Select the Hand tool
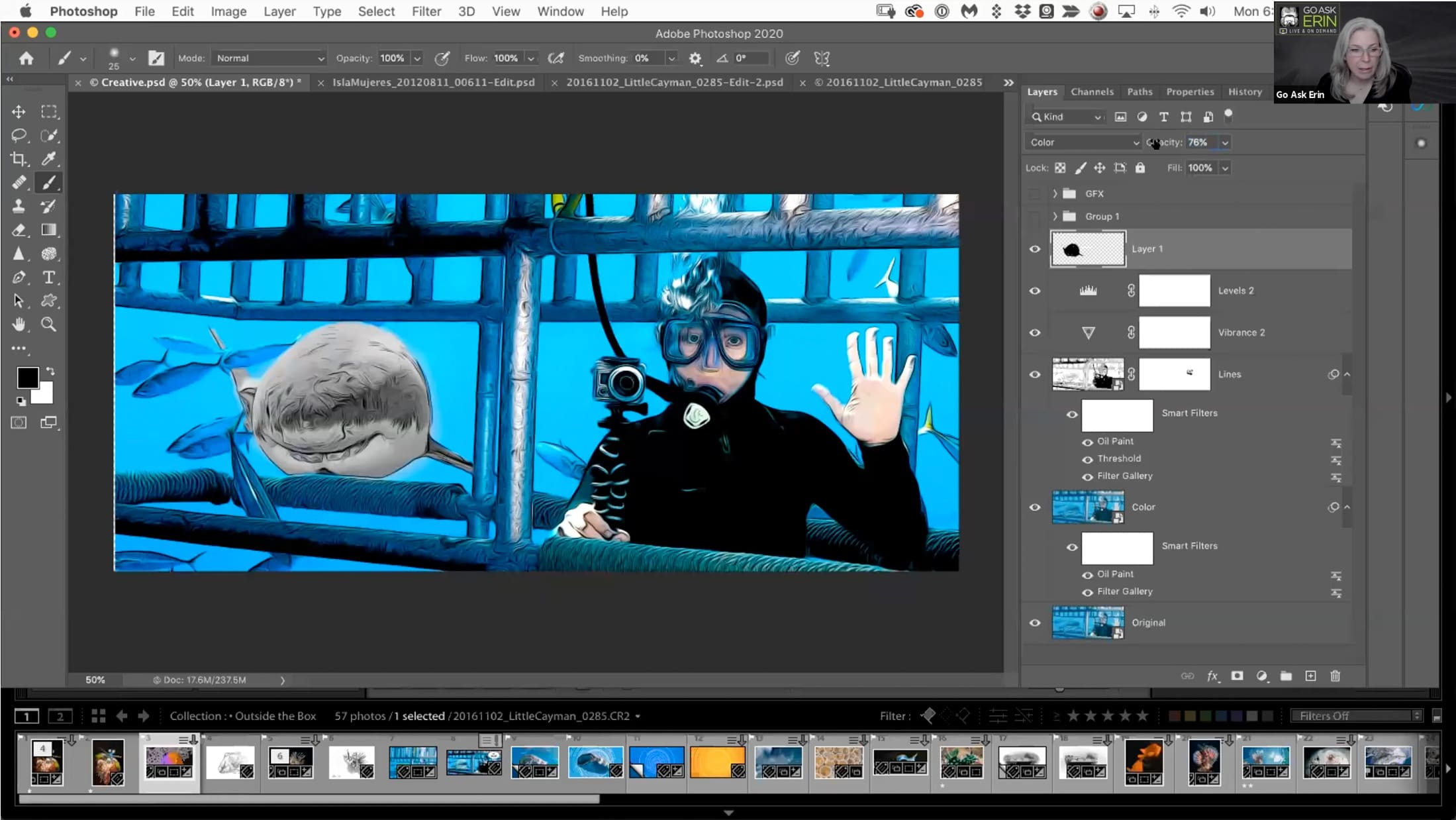This screenshot has height=820, width=1456. [19, 325]
